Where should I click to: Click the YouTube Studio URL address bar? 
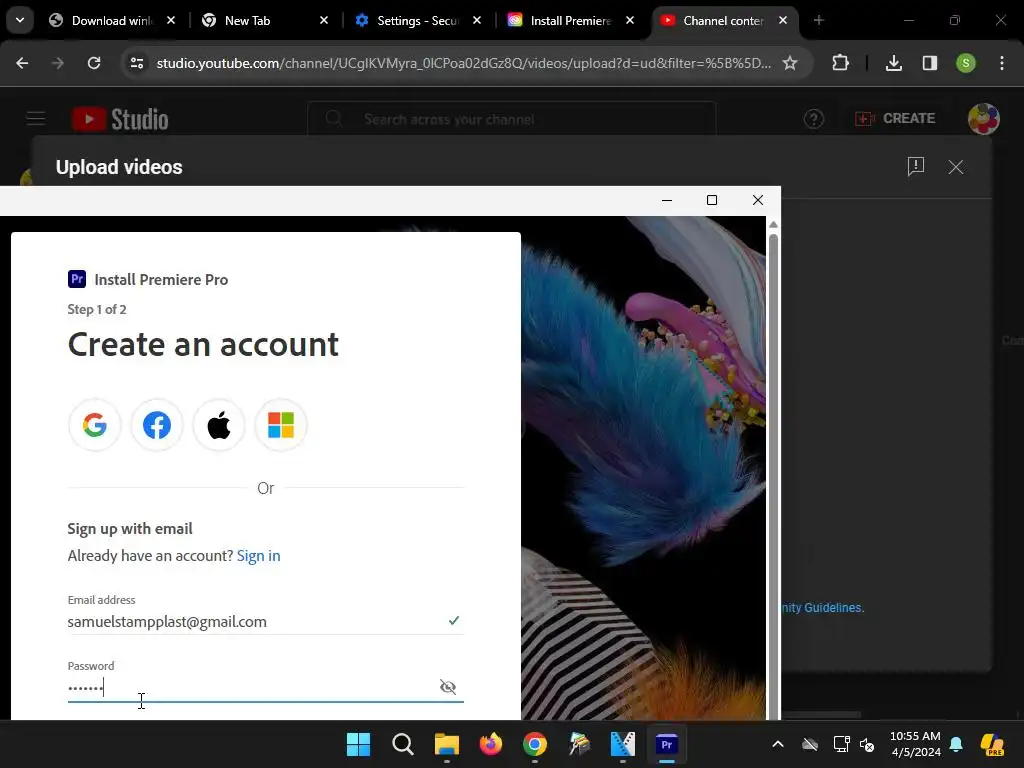tap(464, 63)
